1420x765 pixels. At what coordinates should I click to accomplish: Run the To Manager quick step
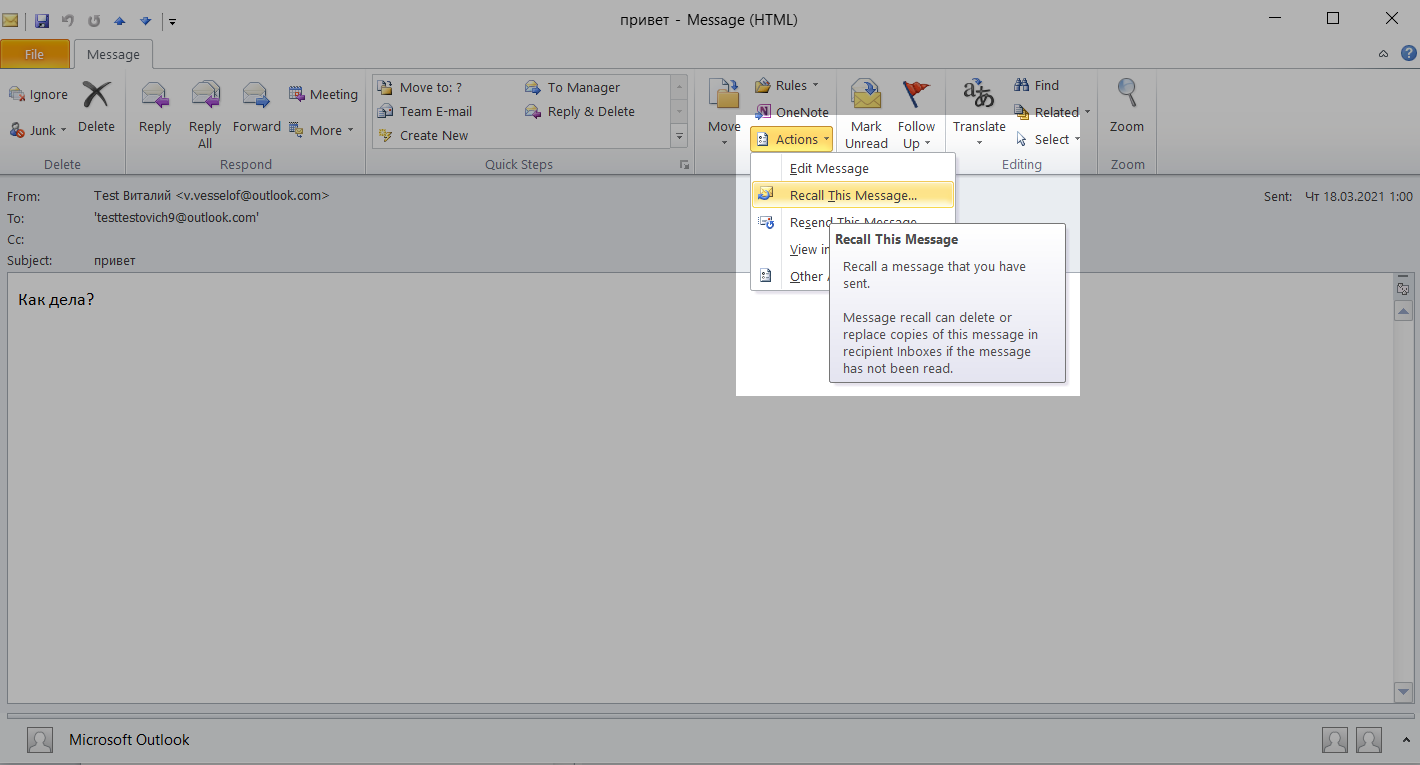(x=573, y=87)
